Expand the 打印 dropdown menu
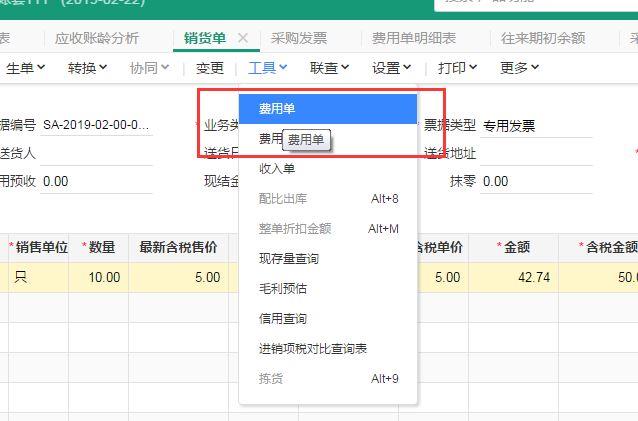 [457, 68]
